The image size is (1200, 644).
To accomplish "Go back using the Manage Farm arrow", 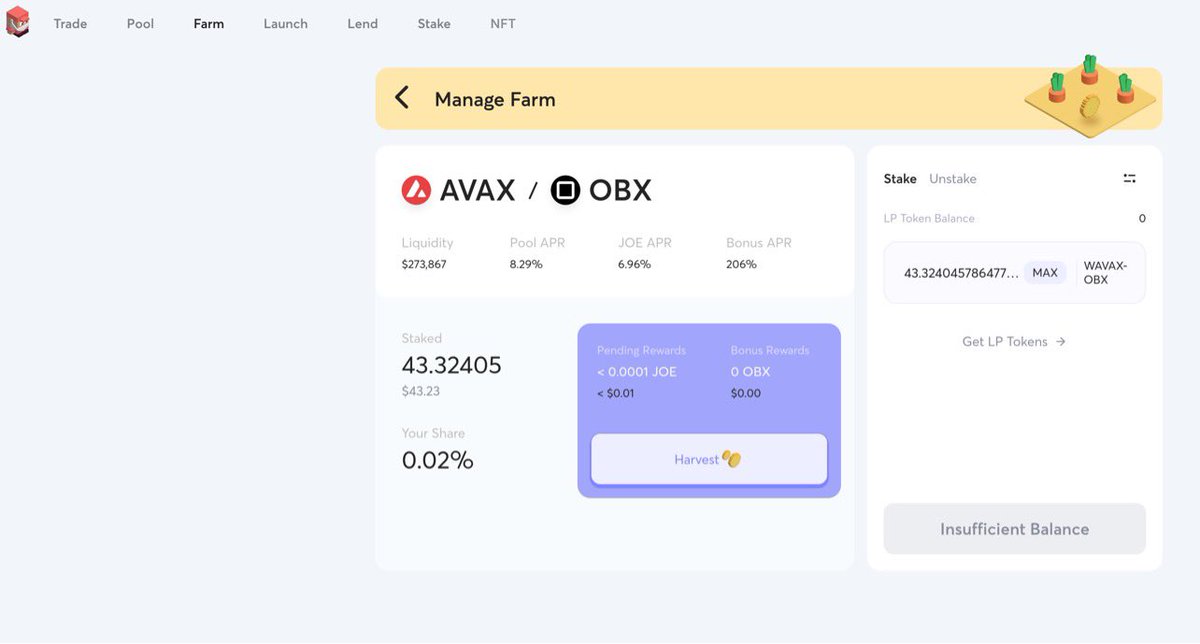I will tap(402, 98).
